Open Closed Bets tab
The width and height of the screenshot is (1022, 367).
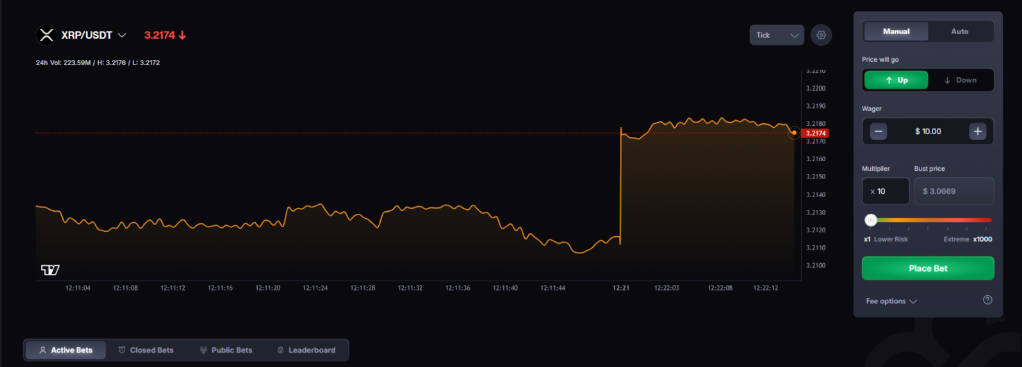(146, 350)
